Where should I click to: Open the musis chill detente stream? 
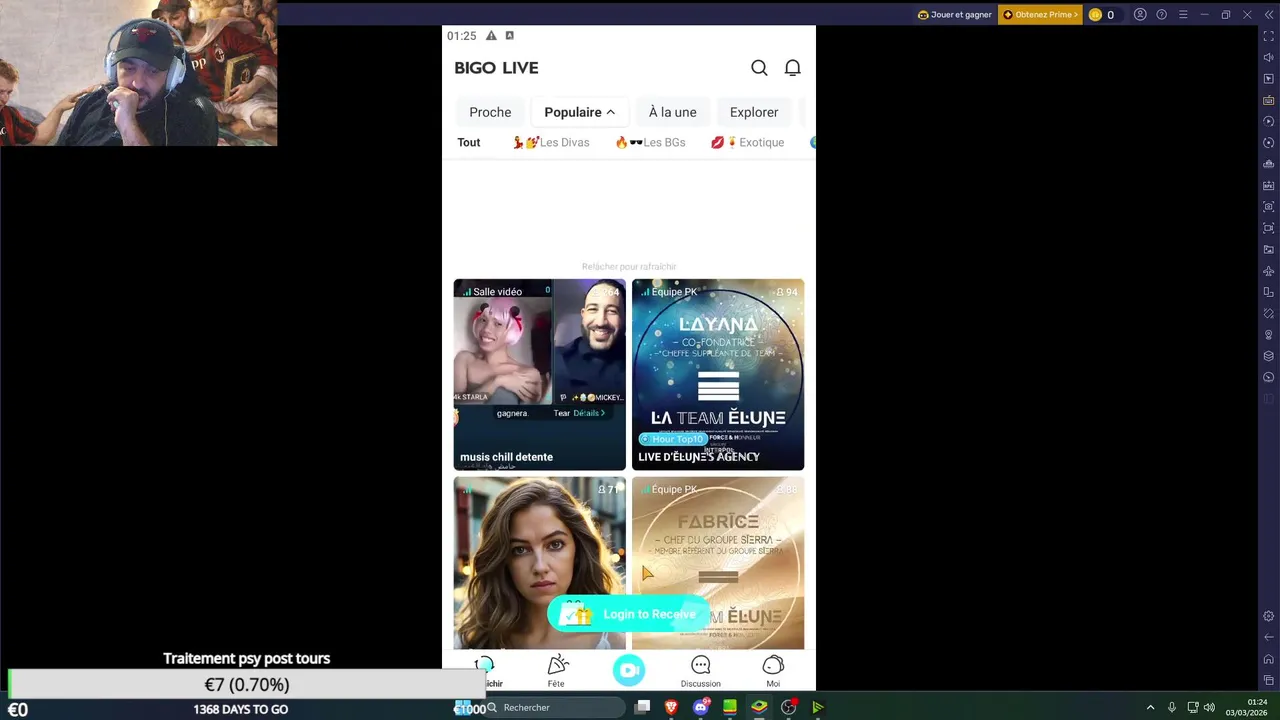539,374
